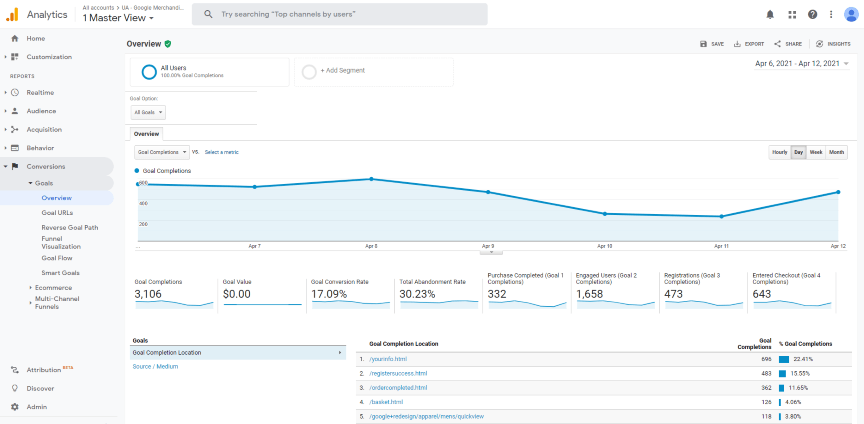The height and width of the screenshot is (424, 864).
Task: Click the Export download icon
Action: tap(737, 44)
